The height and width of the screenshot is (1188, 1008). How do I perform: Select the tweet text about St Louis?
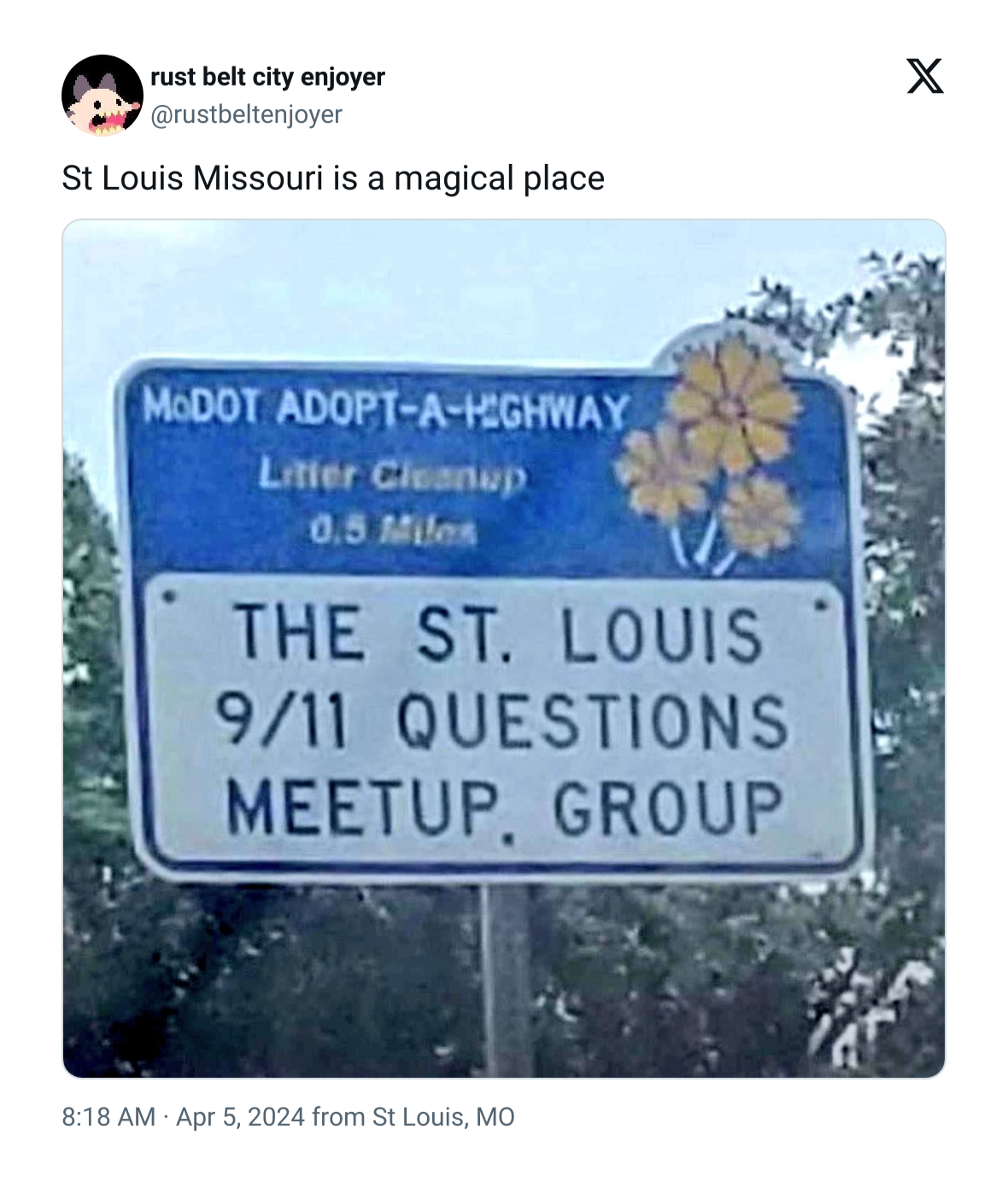pos(333,178)
